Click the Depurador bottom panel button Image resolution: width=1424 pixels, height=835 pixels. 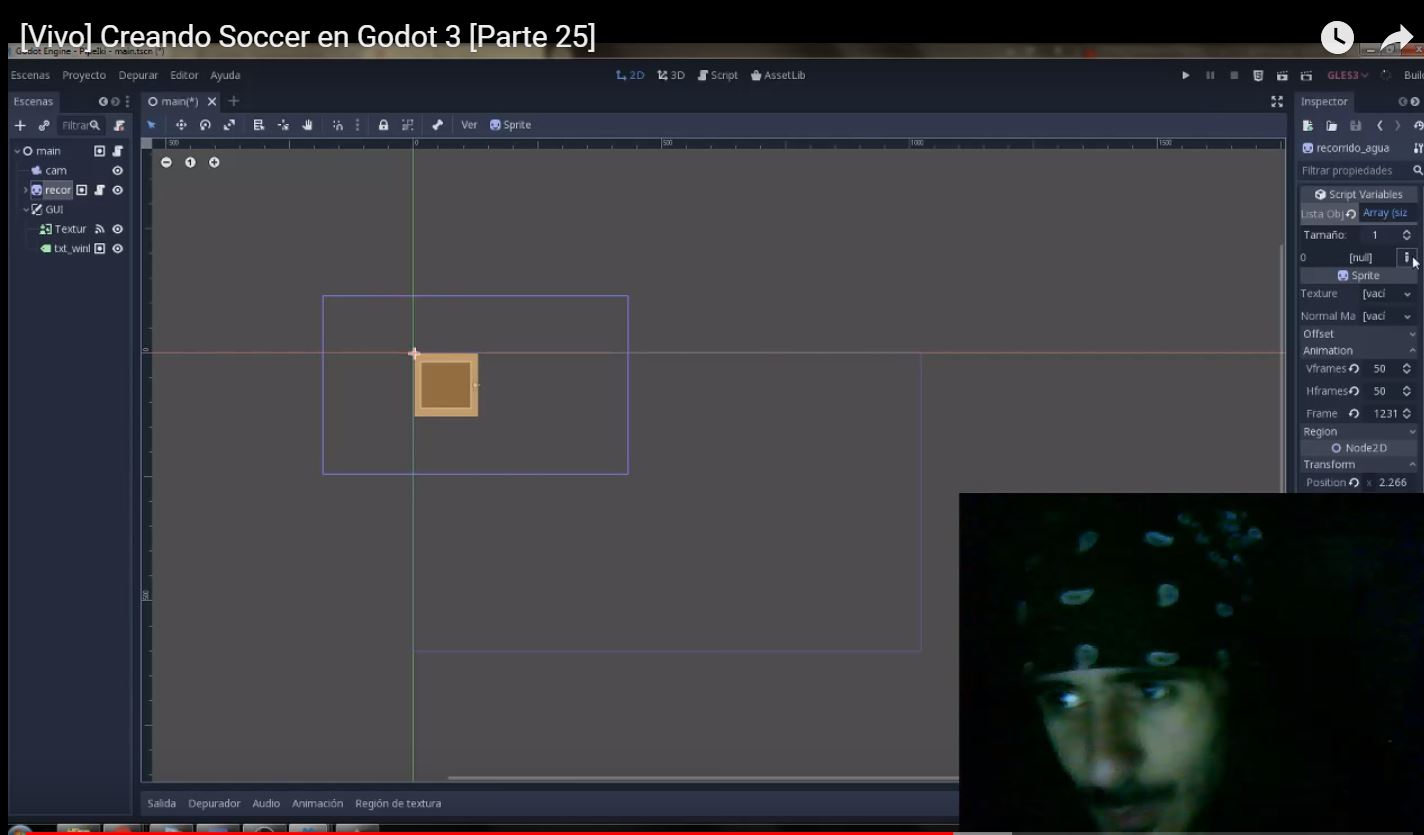click(x=213, y=803)
